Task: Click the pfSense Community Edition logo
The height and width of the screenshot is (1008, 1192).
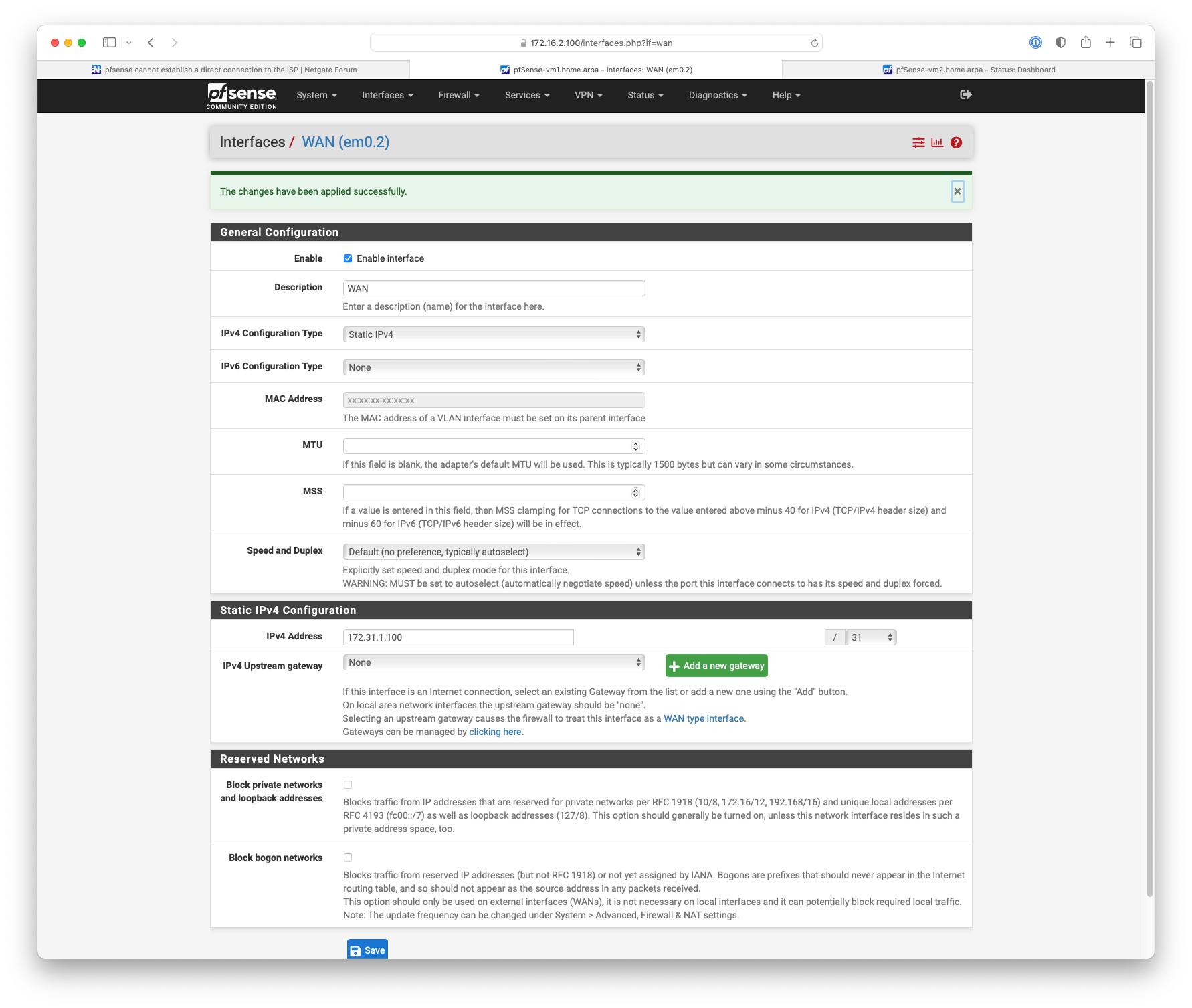Action: coord(241,96)
